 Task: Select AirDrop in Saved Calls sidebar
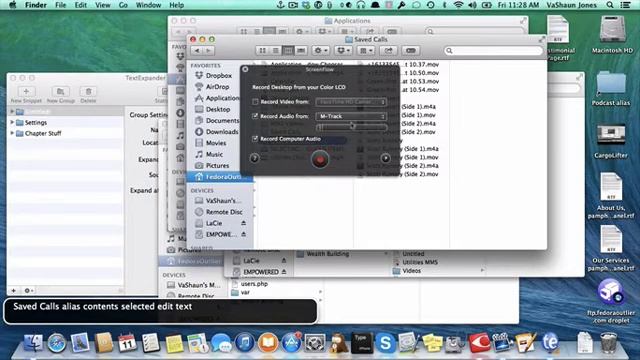pos(217,87)
